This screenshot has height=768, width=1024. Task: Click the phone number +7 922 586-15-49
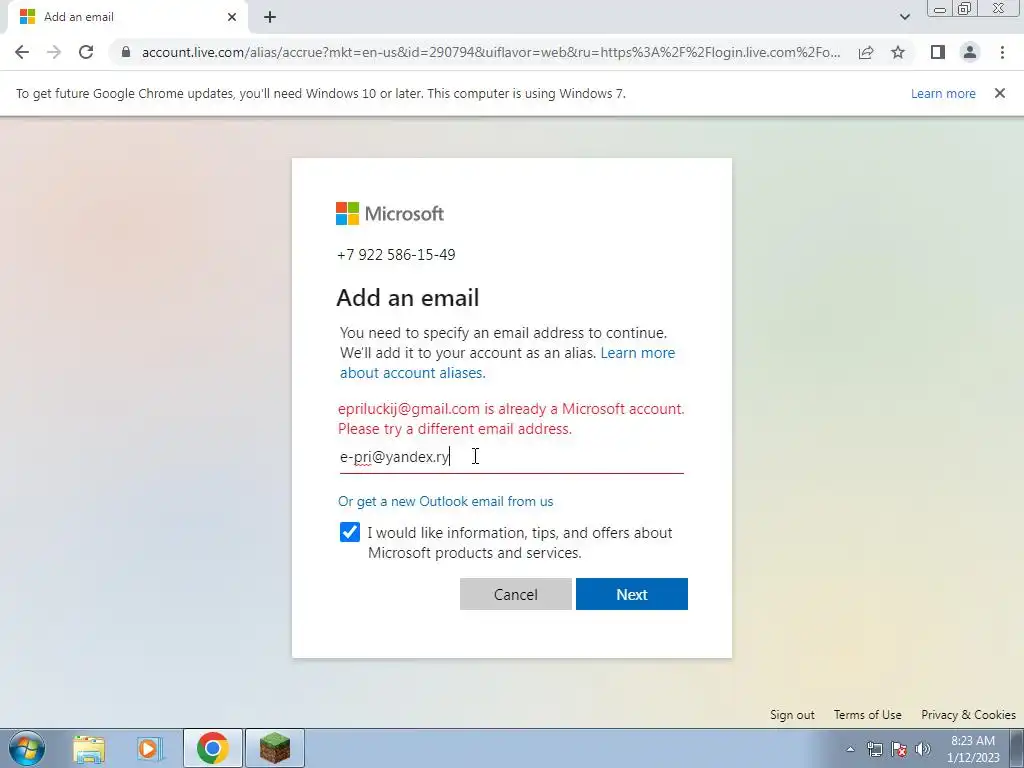click(x=396, y=255)
